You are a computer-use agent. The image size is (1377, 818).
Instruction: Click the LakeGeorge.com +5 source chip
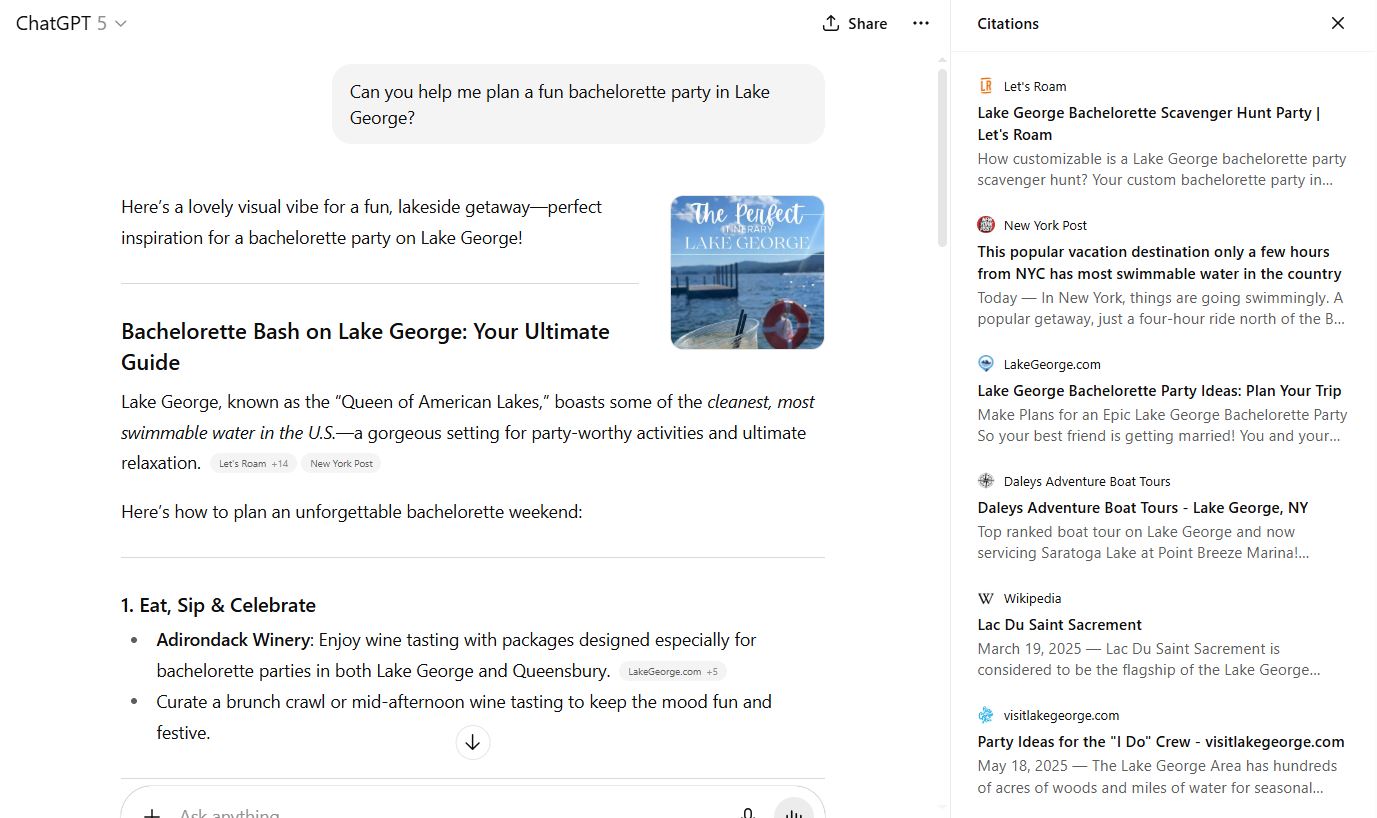click(673, 672)
